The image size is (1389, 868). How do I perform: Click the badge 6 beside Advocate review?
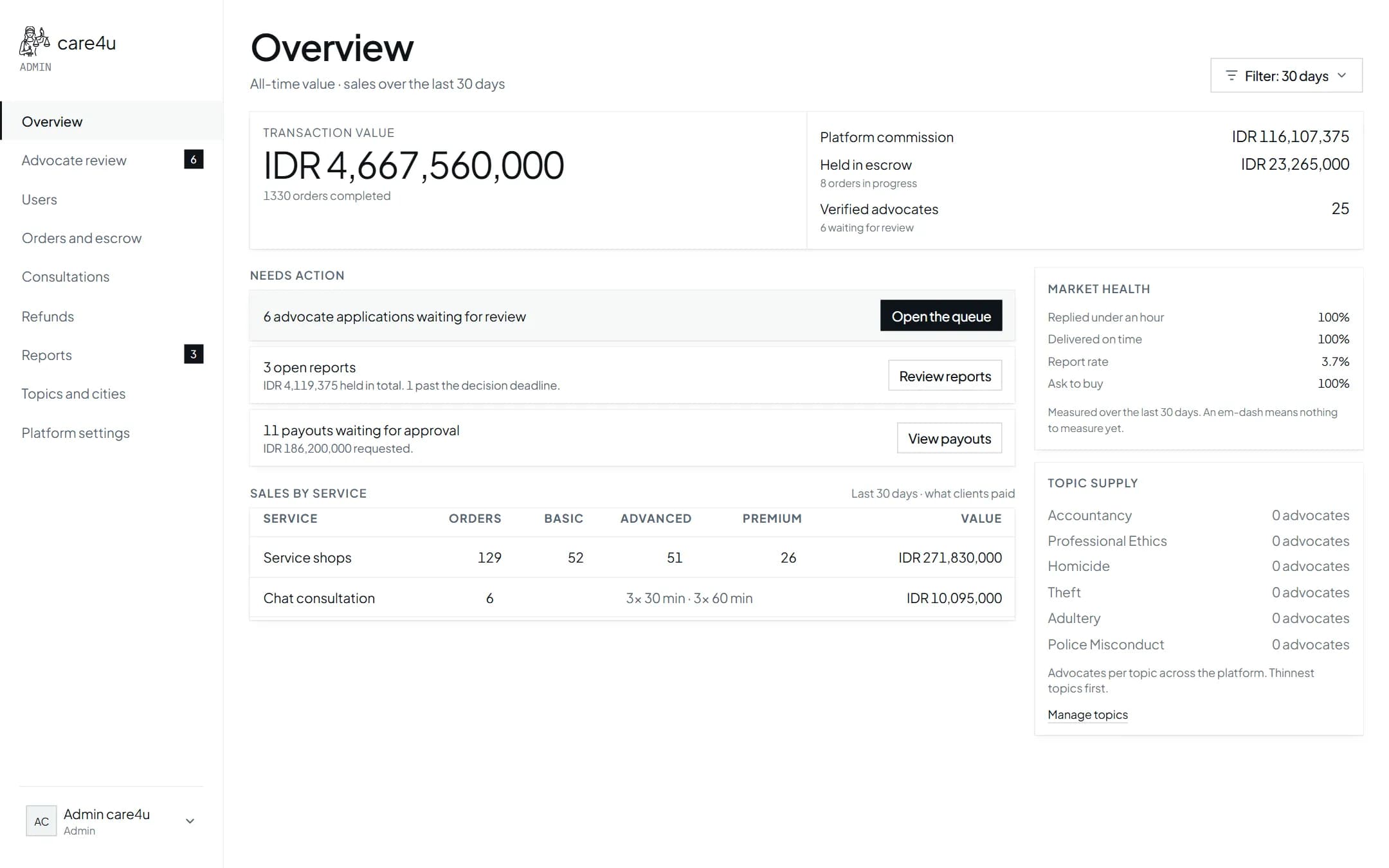point(194,159)
